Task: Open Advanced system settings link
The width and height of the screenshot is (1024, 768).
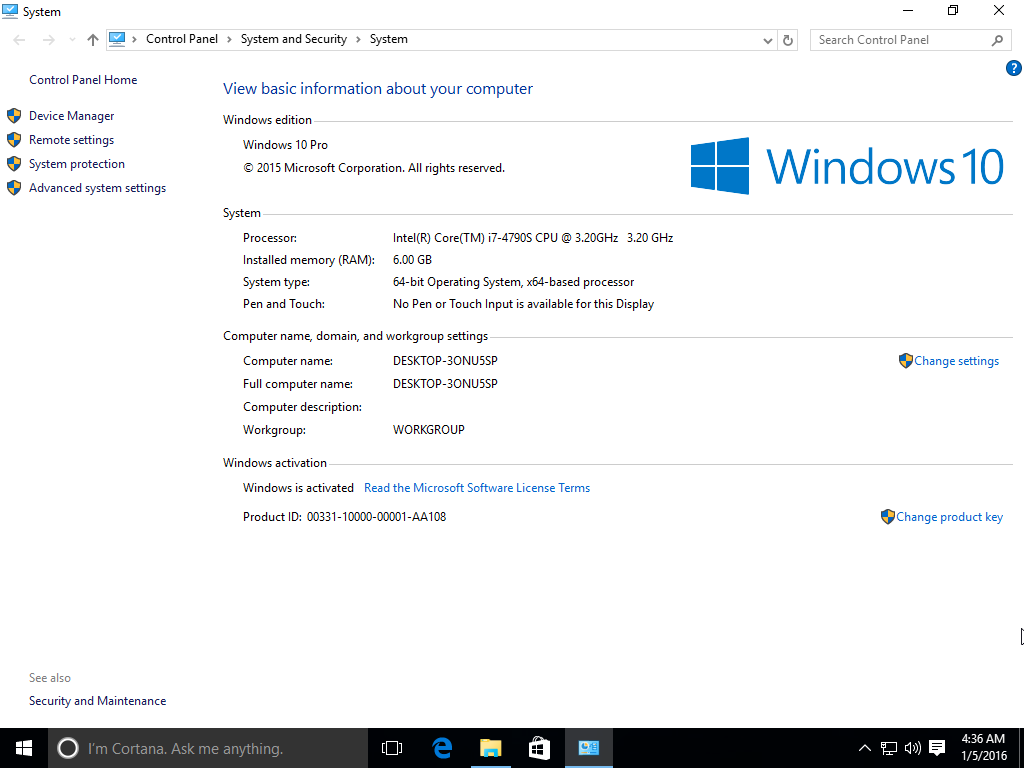Action: tap(97, 188)
